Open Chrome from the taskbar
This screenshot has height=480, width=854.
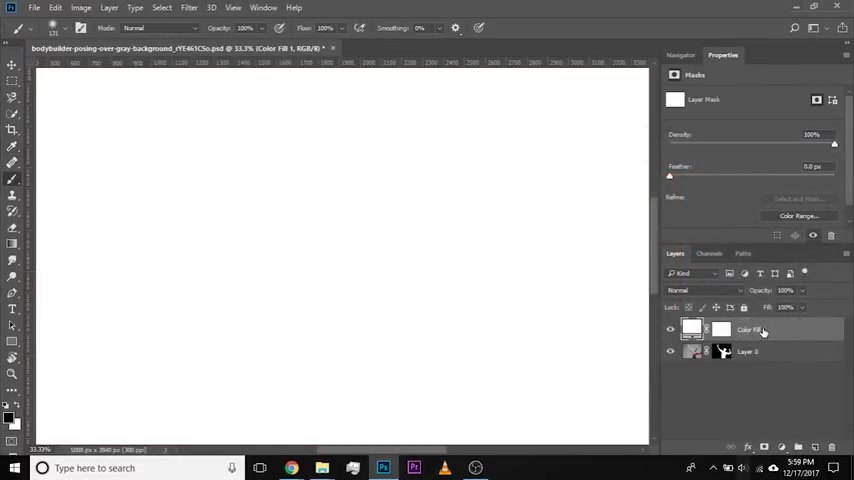click(291, 467)
